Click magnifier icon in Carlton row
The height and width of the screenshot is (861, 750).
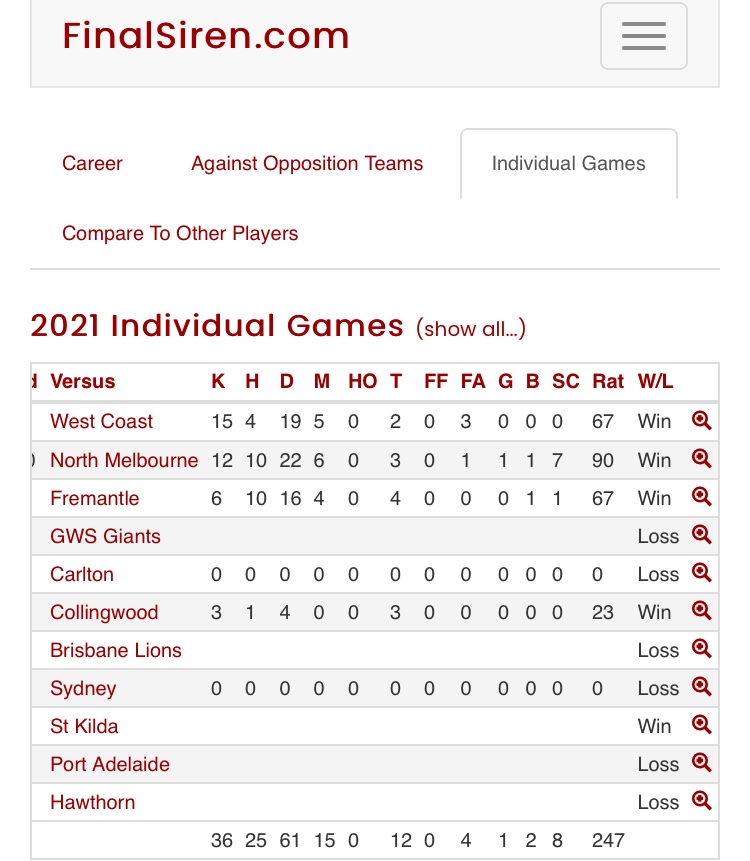701,573
